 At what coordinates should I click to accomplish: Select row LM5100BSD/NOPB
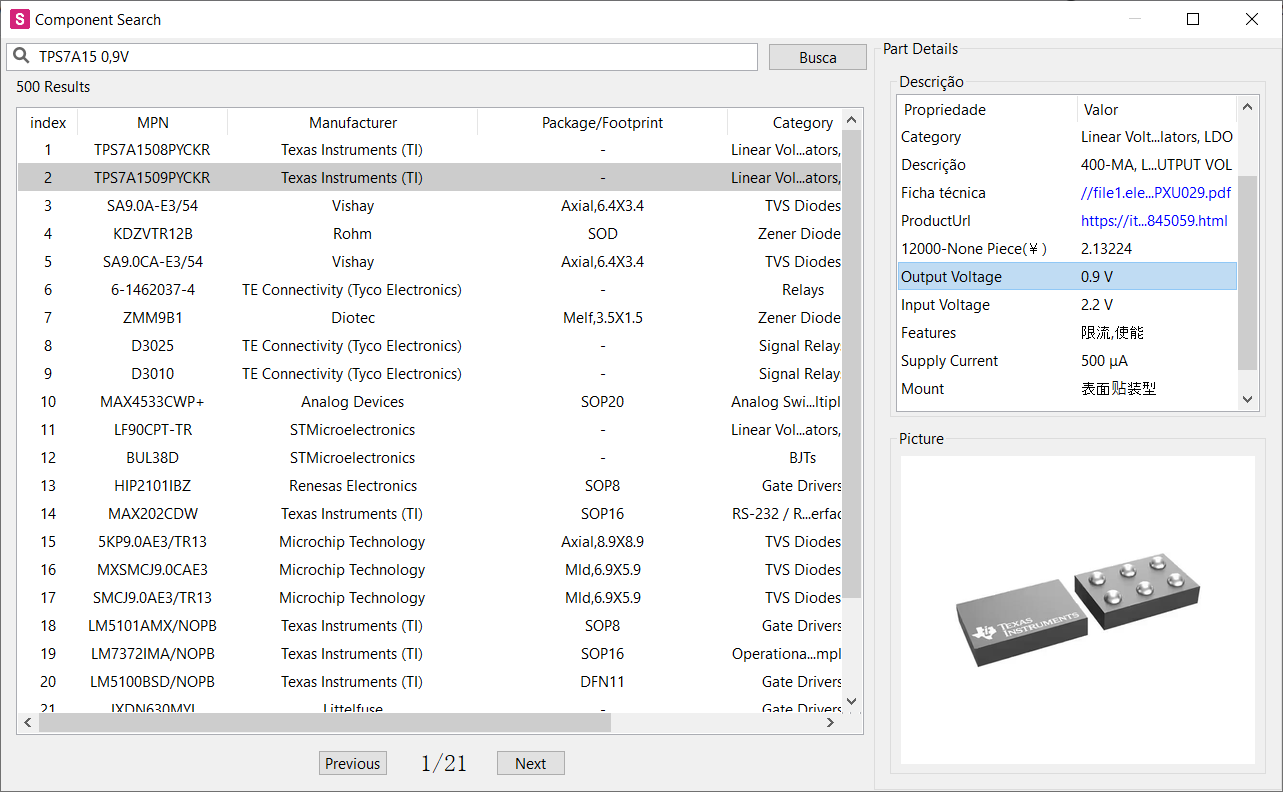[x=430, y=682]
